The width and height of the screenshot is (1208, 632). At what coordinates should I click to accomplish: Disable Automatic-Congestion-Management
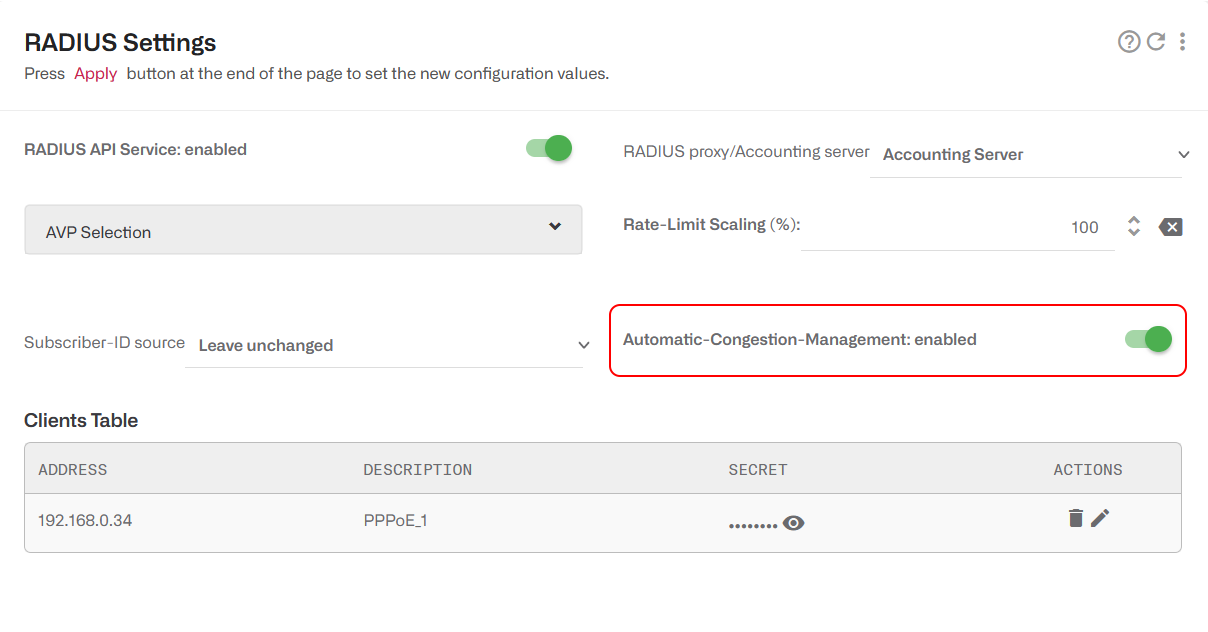[1147, 339]
